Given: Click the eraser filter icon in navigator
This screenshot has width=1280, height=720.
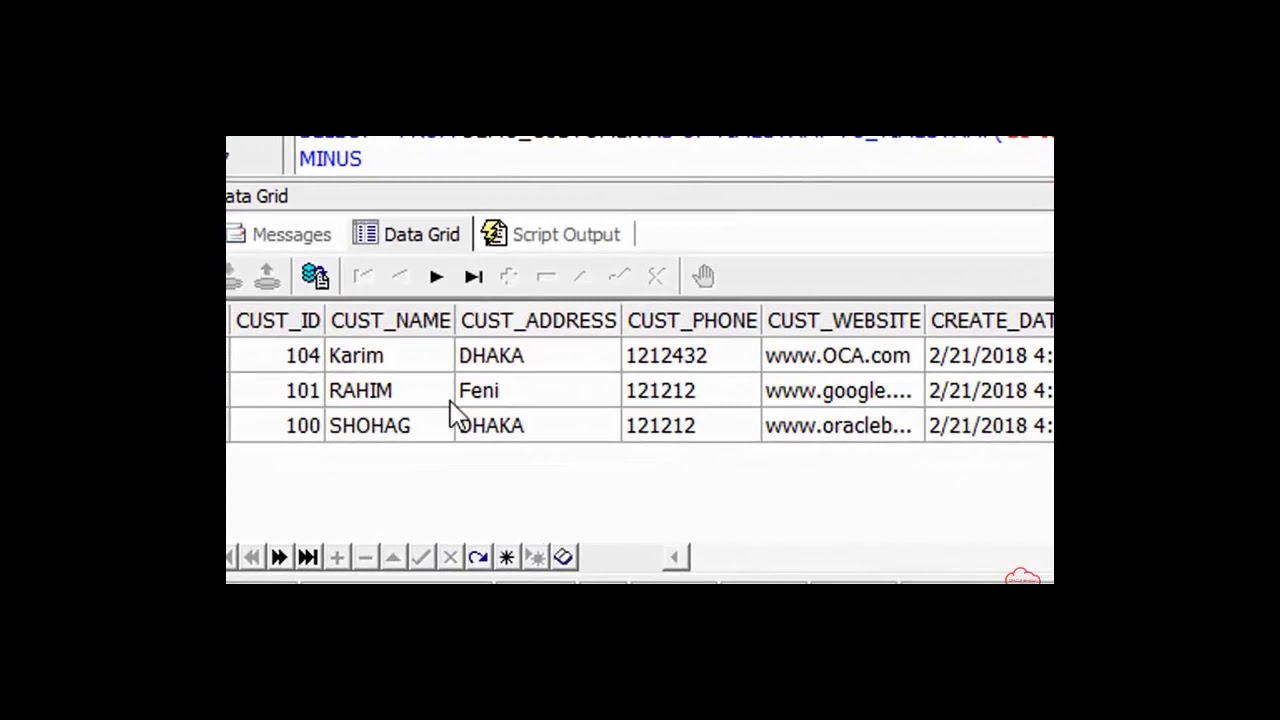Looking at the screenshot, I should point(563,557).
